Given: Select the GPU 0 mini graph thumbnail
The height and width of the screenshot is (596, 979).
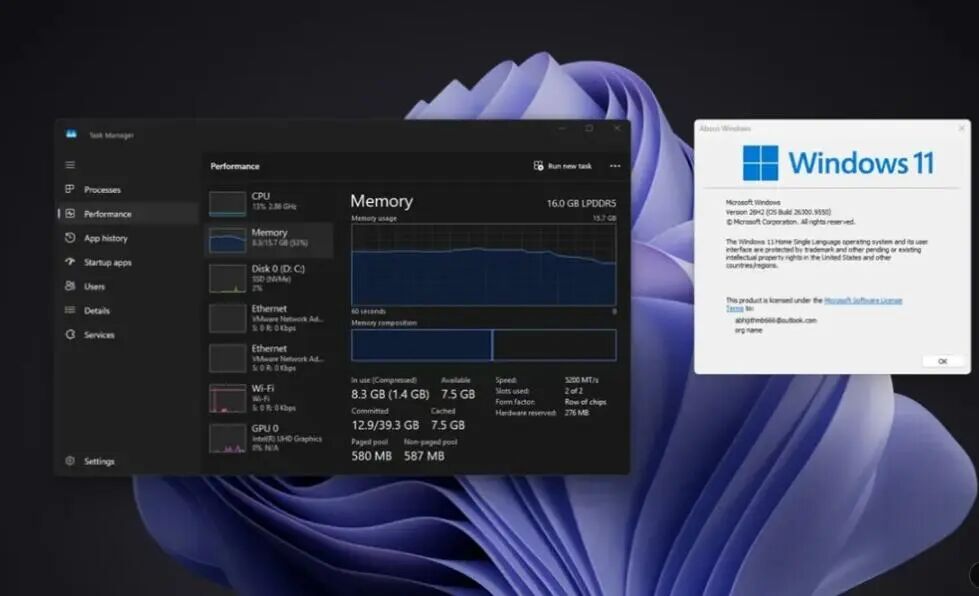Looking at the screenshot, I should [227, 439].
